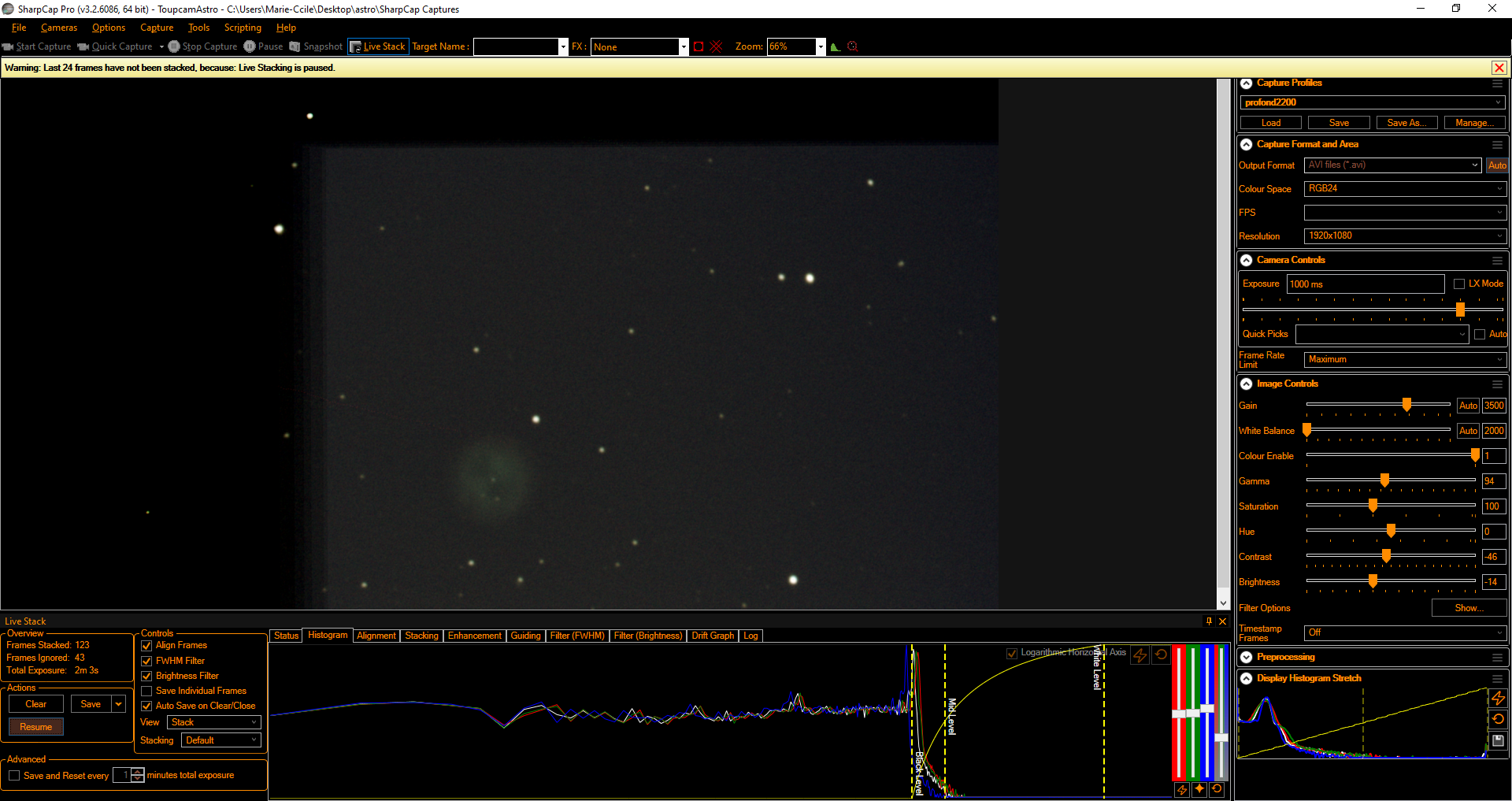Auto-stretch Display Histogram lightning icon

pyautogui.click(x=1498, y=698)
